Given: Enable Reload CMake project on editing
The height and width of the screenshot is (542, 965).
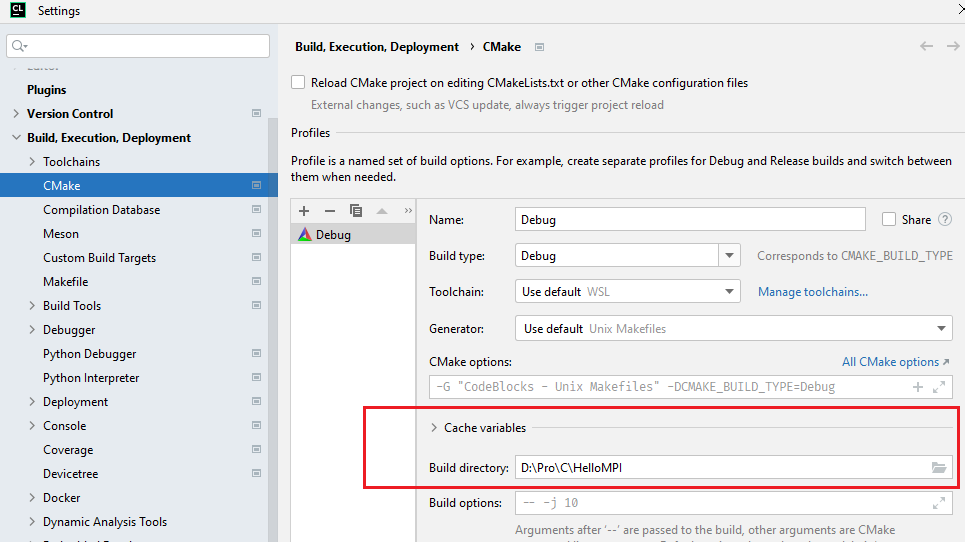Looking at the screenshot, I should point(298,83).
